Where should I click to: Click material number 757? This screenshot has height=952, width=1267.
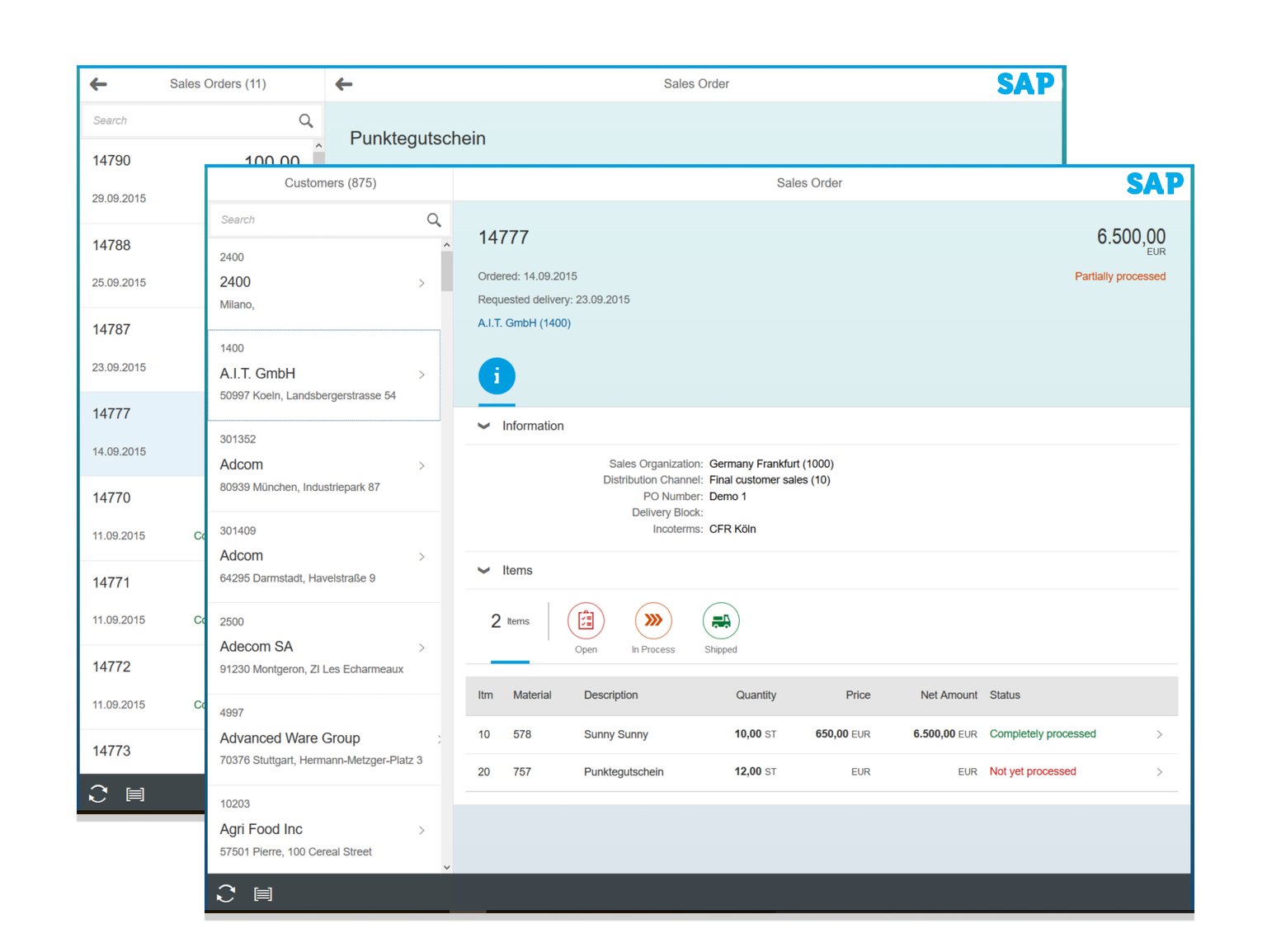pyautogui.click(x=522, y=772)
